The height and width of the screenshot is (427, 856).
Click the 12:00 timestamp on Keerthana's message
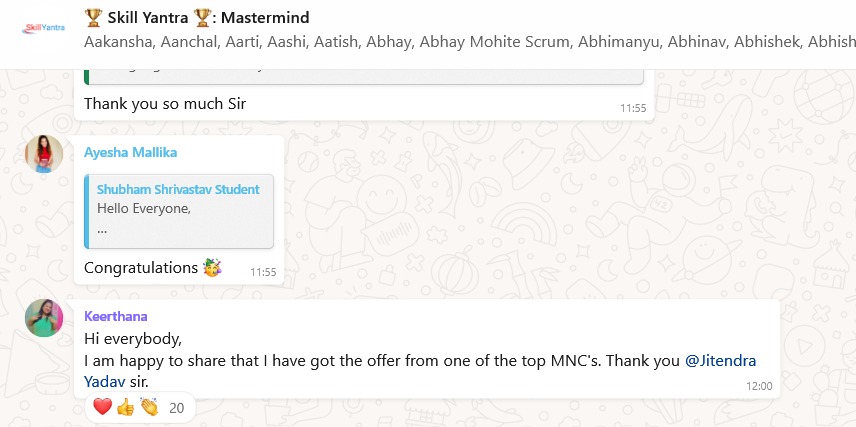759,385
